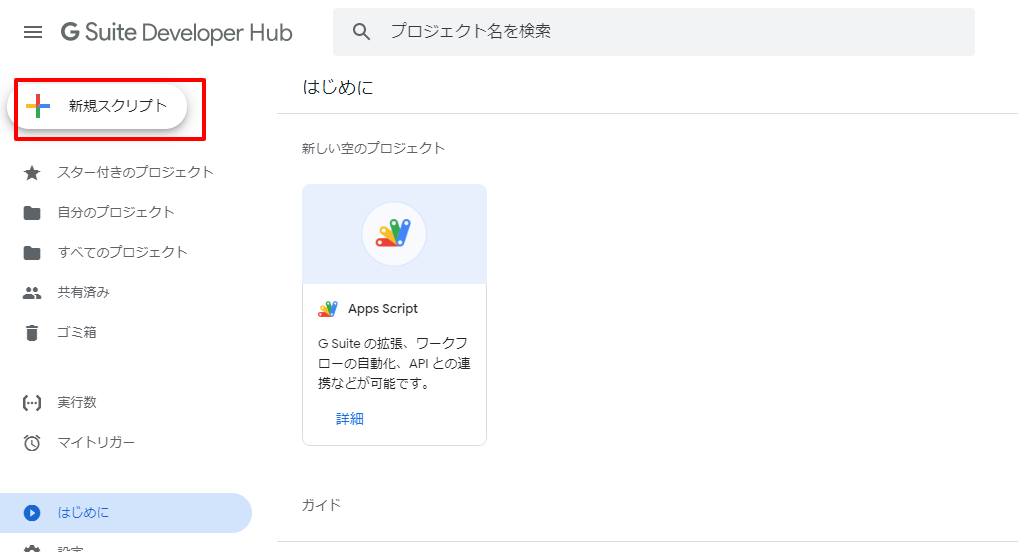Click the executions brackets icon
The image size is (1018, 552).
[32, 403]
